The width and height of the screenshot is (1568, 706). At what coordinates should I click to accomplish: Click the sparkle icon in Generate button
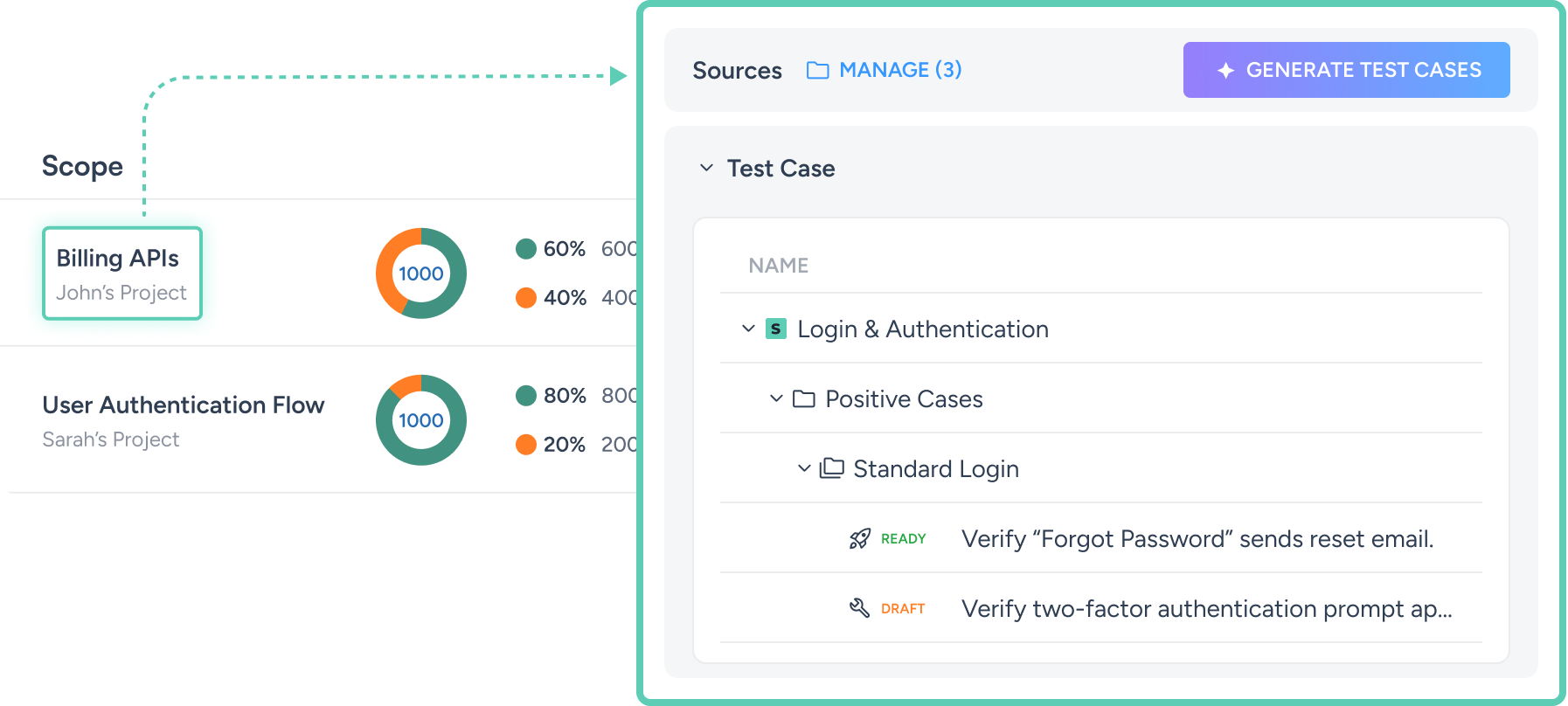point(1225,71)
